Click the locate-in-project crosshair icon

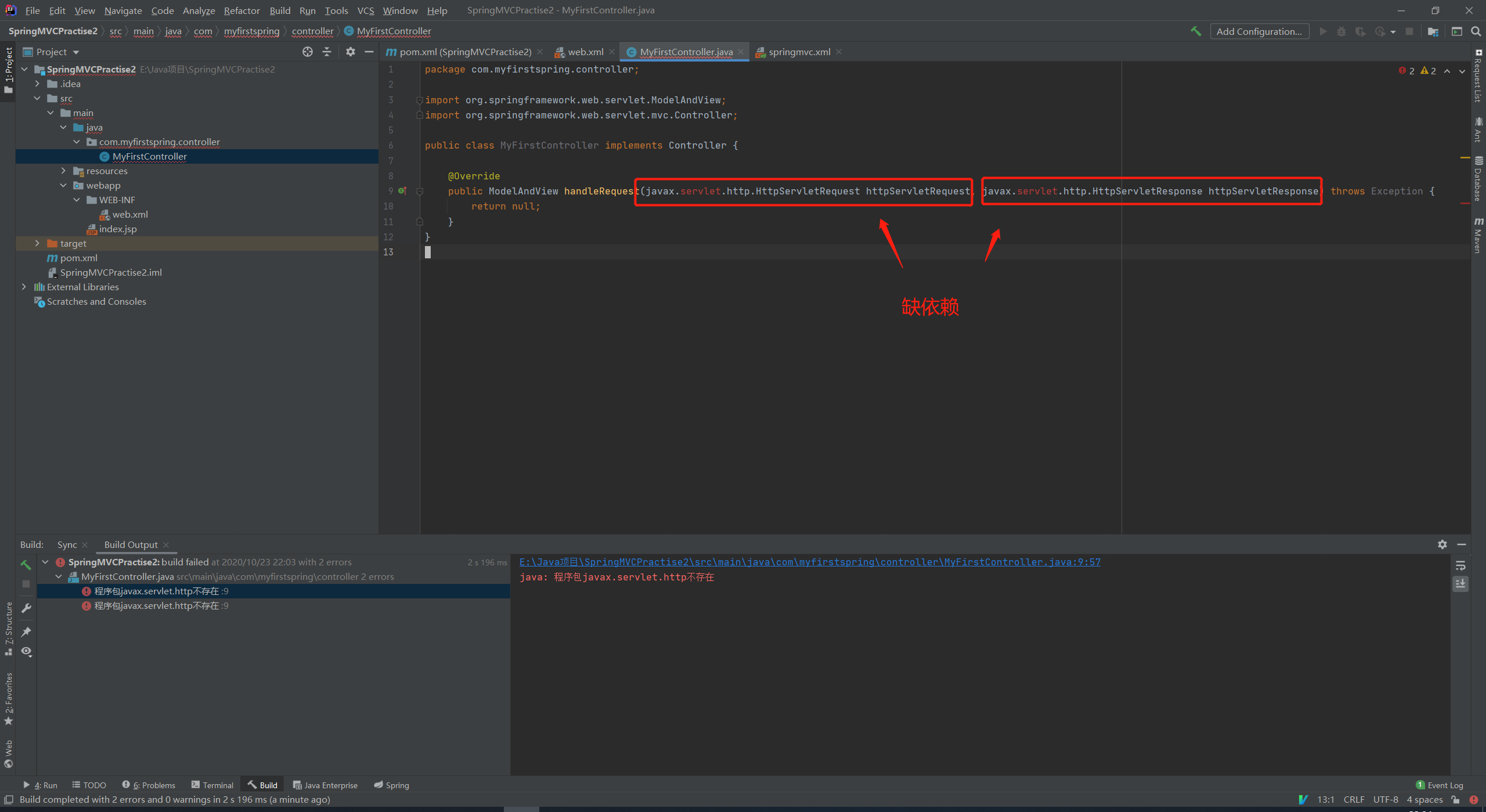308,52
